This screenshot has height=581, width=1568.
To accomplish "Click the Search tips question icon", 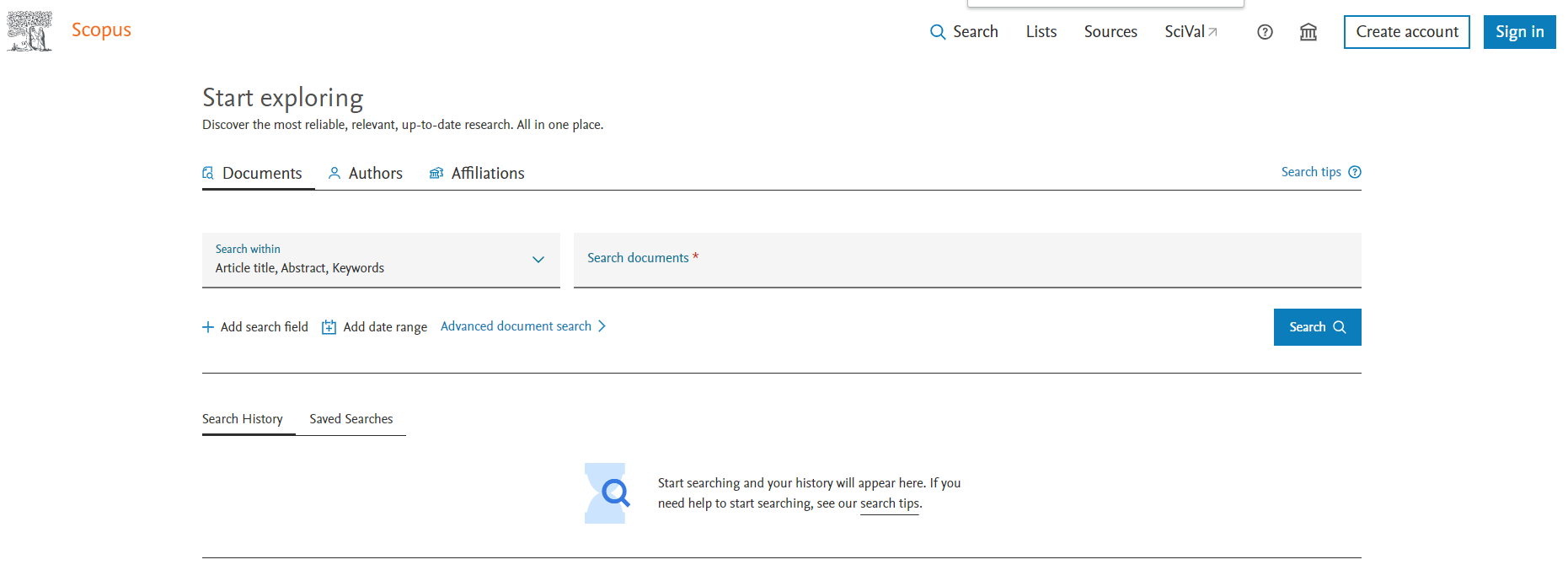I will tap(1355, 172).
